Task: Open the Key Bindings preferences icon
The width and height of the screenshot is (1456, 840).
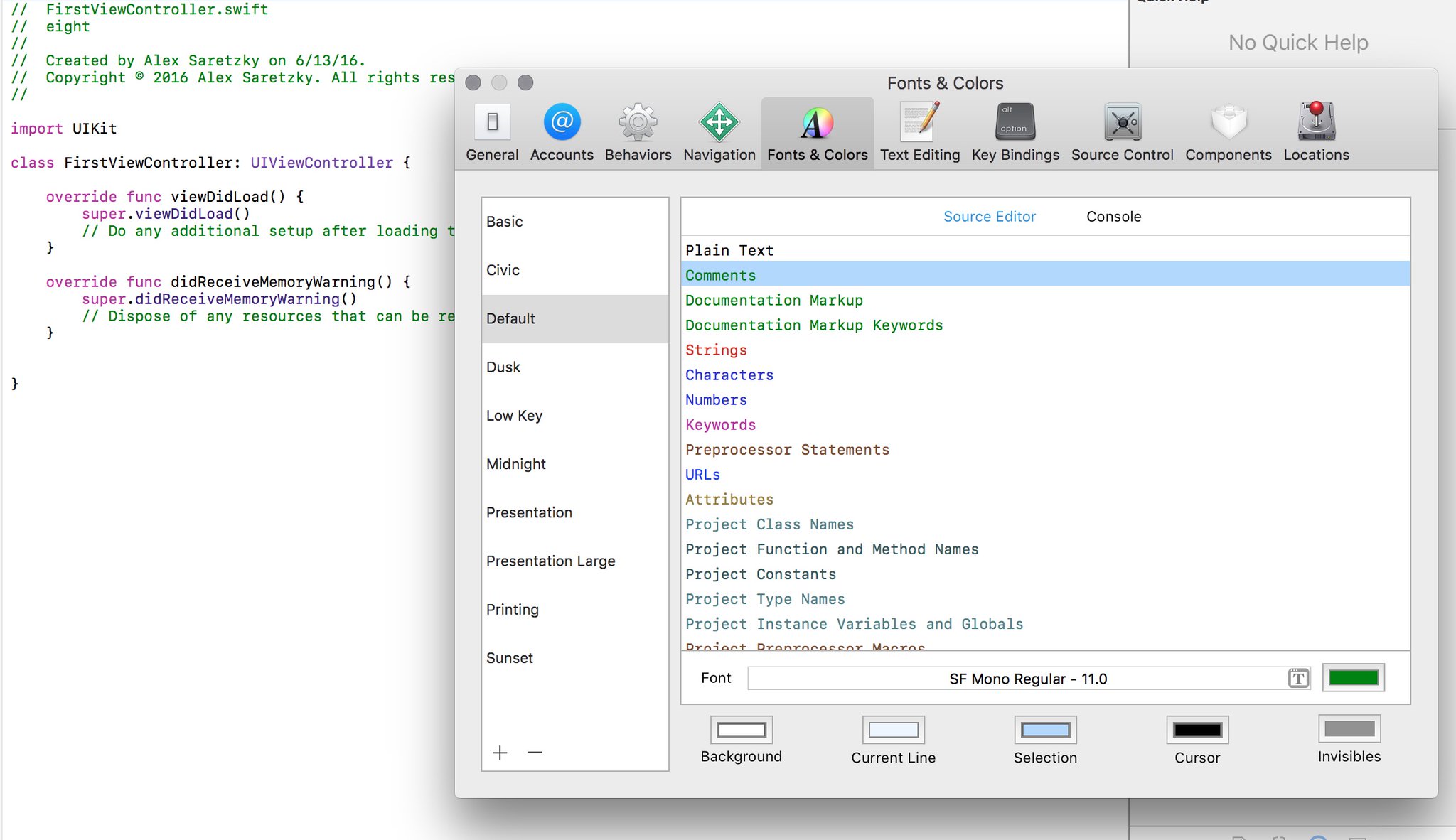Action: [1015, 124]
